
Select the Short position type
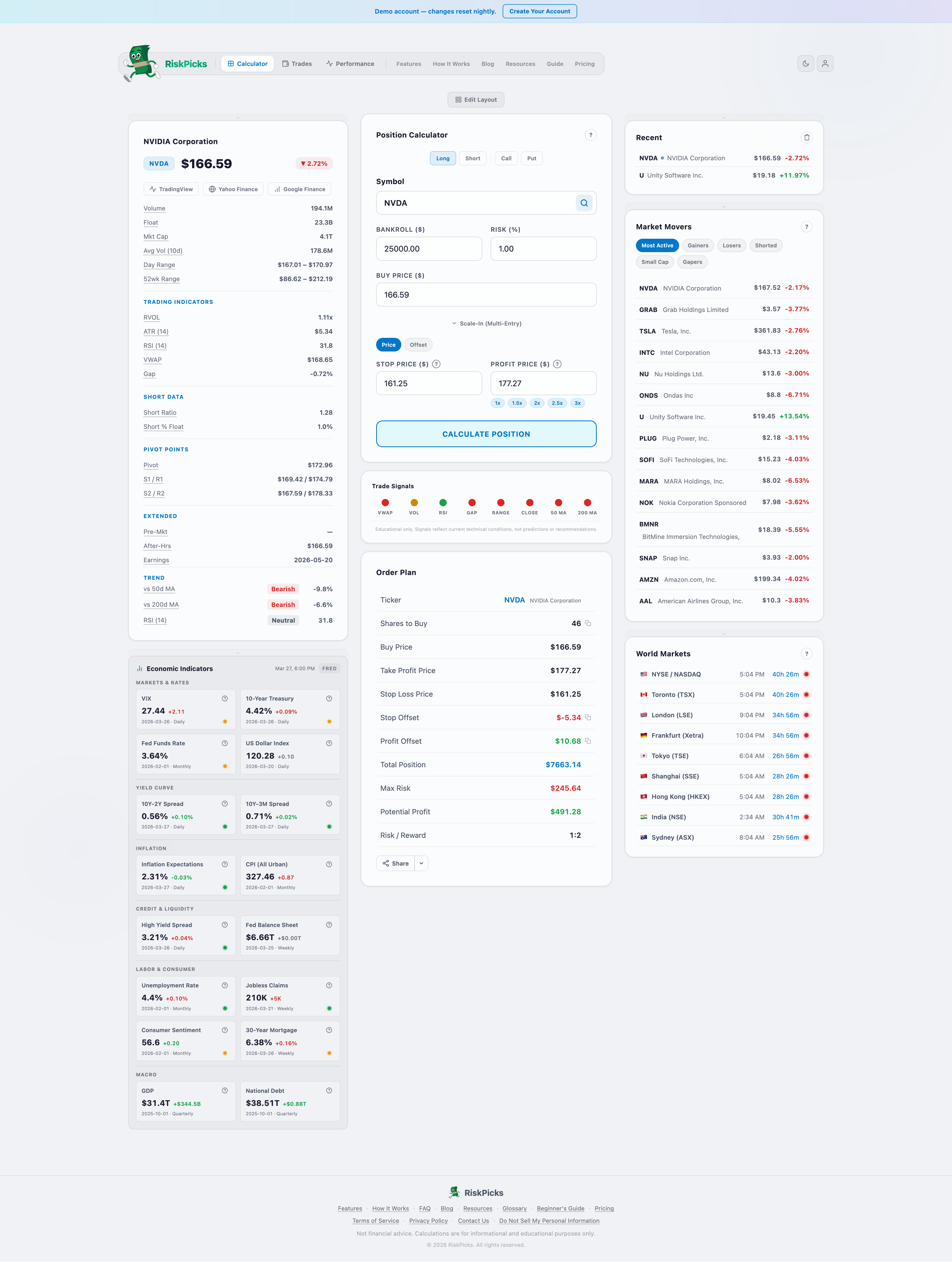click(x=472, y=159)
